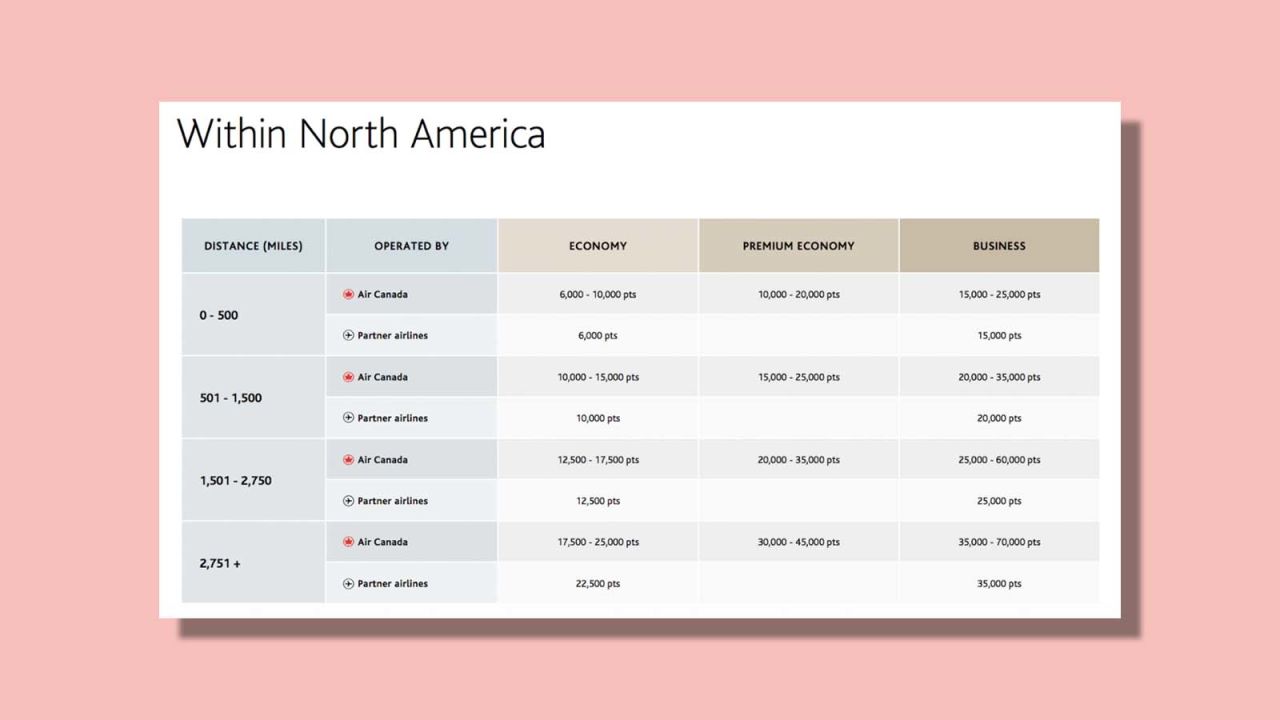Click the Air Canada maple leaf icon in the 501 - 1,500 row
The image size is (1280, 720).
348,377
